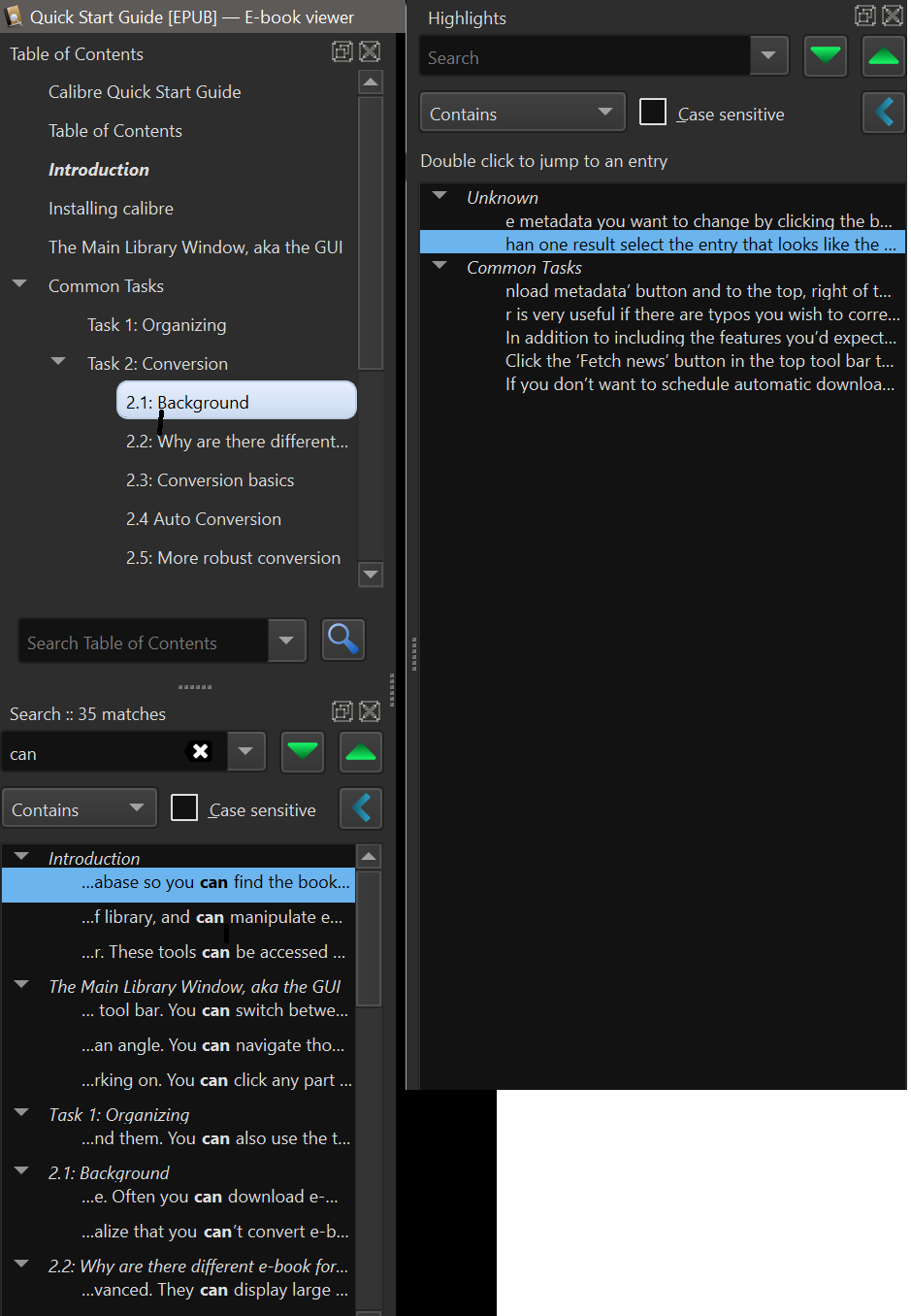Open Highlights search history dropdown

coord(769,56)
